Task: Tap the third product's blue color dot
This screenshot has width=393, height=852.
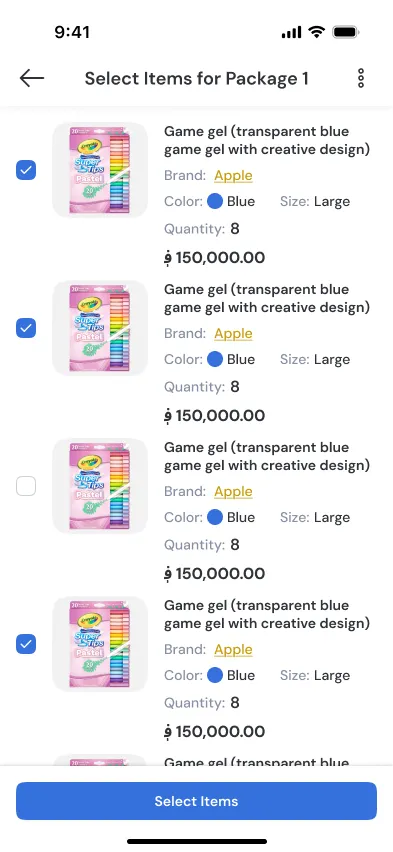Action: pyautogui.click(x=215, y=517)
